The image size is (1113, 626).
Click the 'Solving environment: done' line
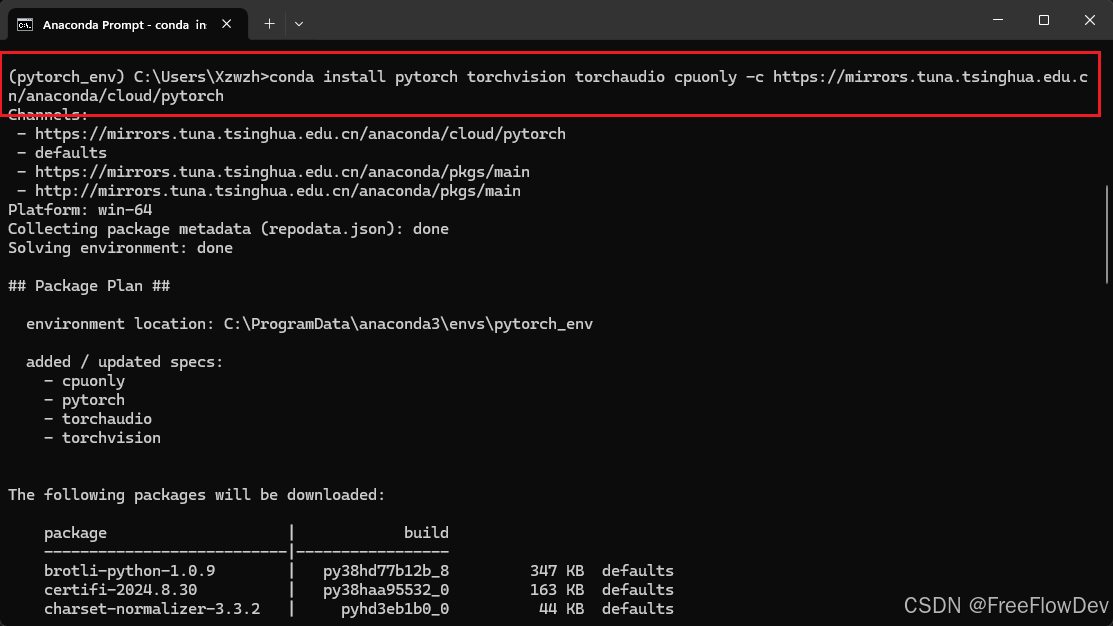click(121, 248)
